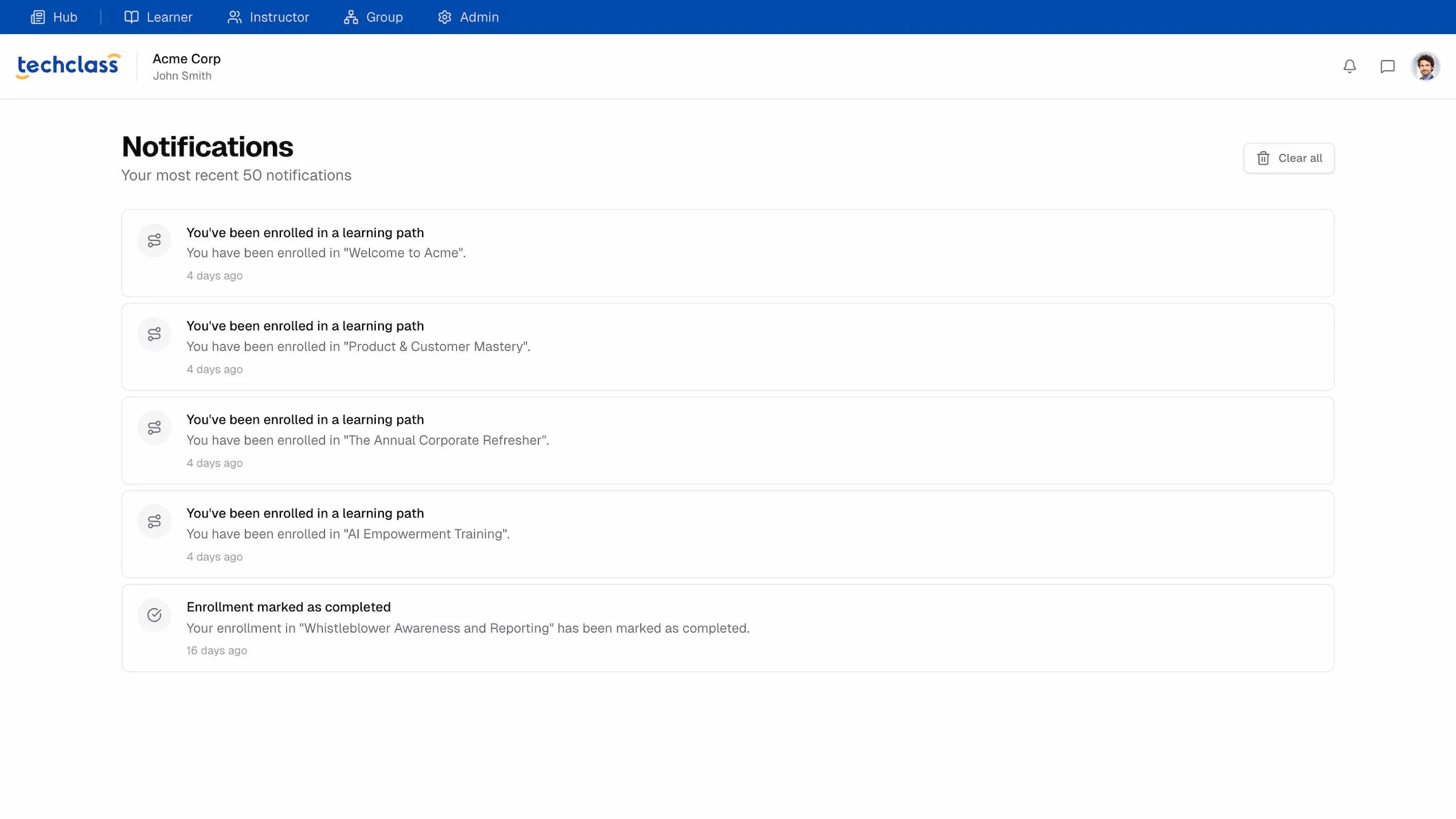Open the notifications bell icon
This screenshot has width=1456, height=819.
(x=1350, y=66)
